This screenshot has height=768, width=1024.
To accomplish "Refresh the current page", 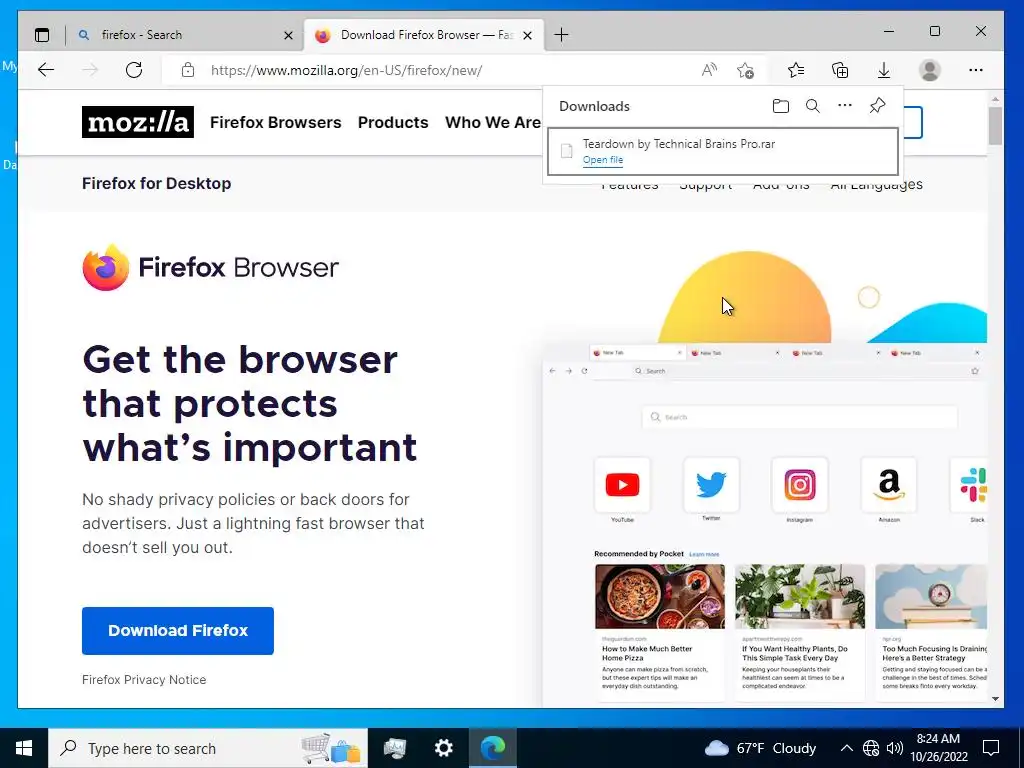I will (134, 70).
